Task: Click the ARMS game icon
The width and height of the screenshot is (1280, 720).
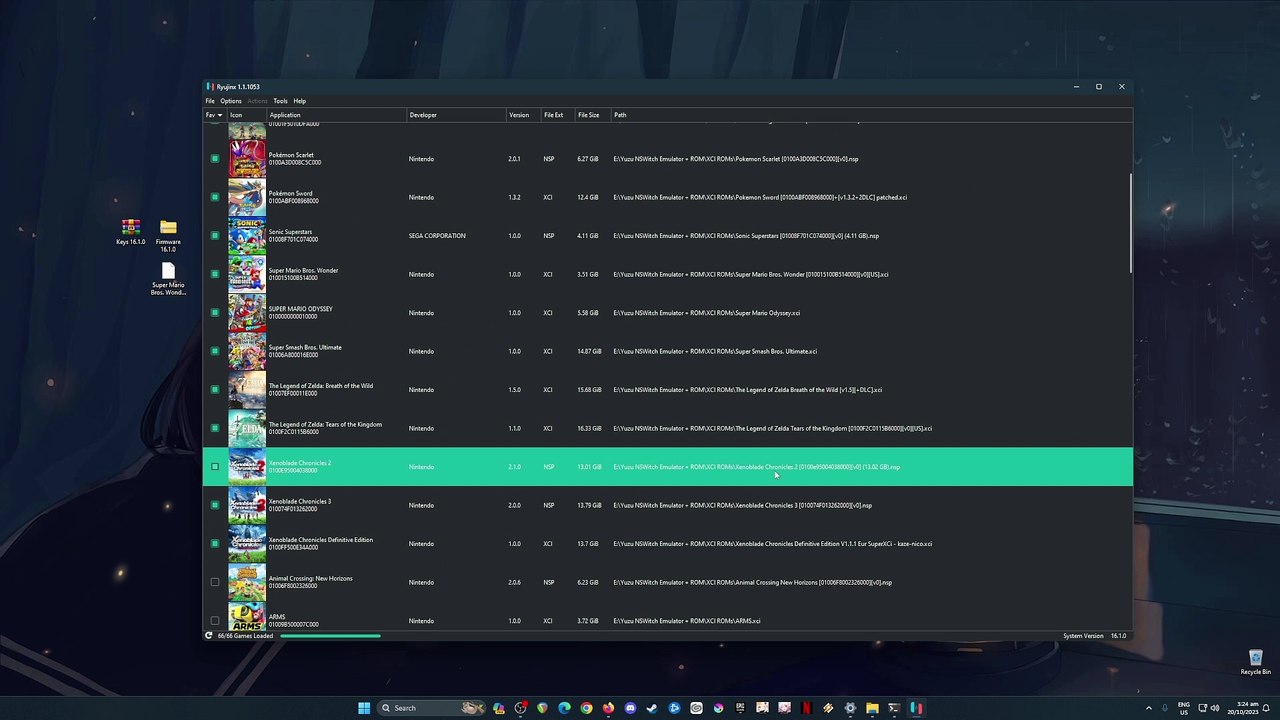Action: pyautogui.click(x=247, y=617)
